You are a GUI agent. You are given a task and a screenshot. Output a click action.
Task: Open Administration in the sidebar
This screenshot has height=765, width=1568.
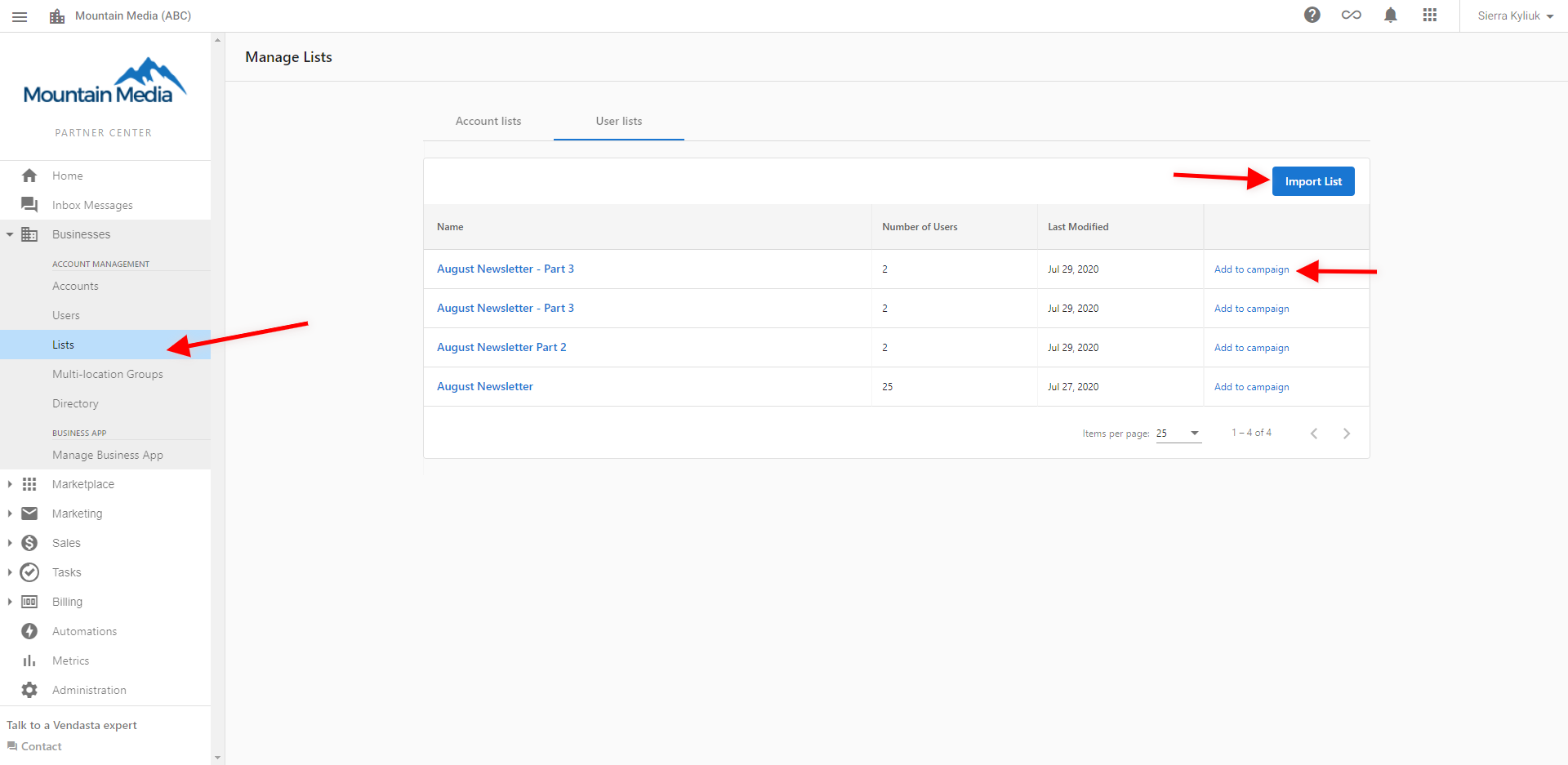[x=90, y=690]
